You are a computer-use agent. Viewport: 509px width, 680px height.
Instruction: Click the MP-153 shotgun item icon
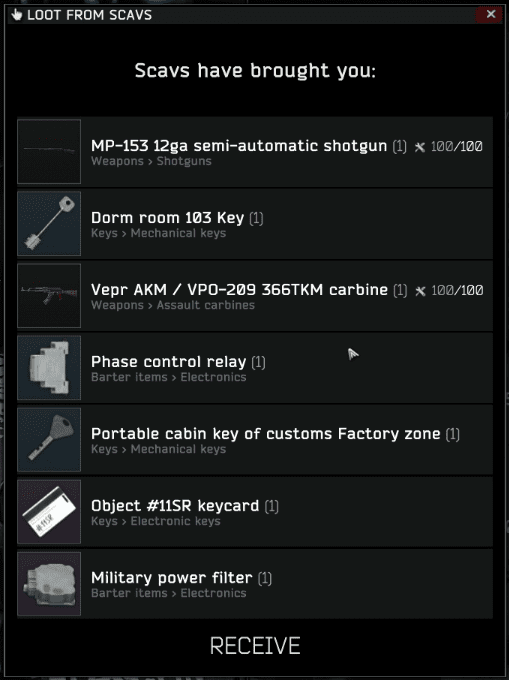click(49, 151)
